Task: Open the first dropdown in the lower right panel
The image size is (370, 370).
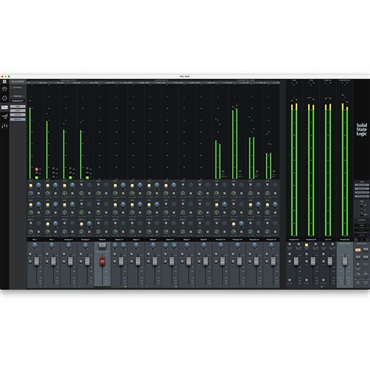Action: pos(362,225)
